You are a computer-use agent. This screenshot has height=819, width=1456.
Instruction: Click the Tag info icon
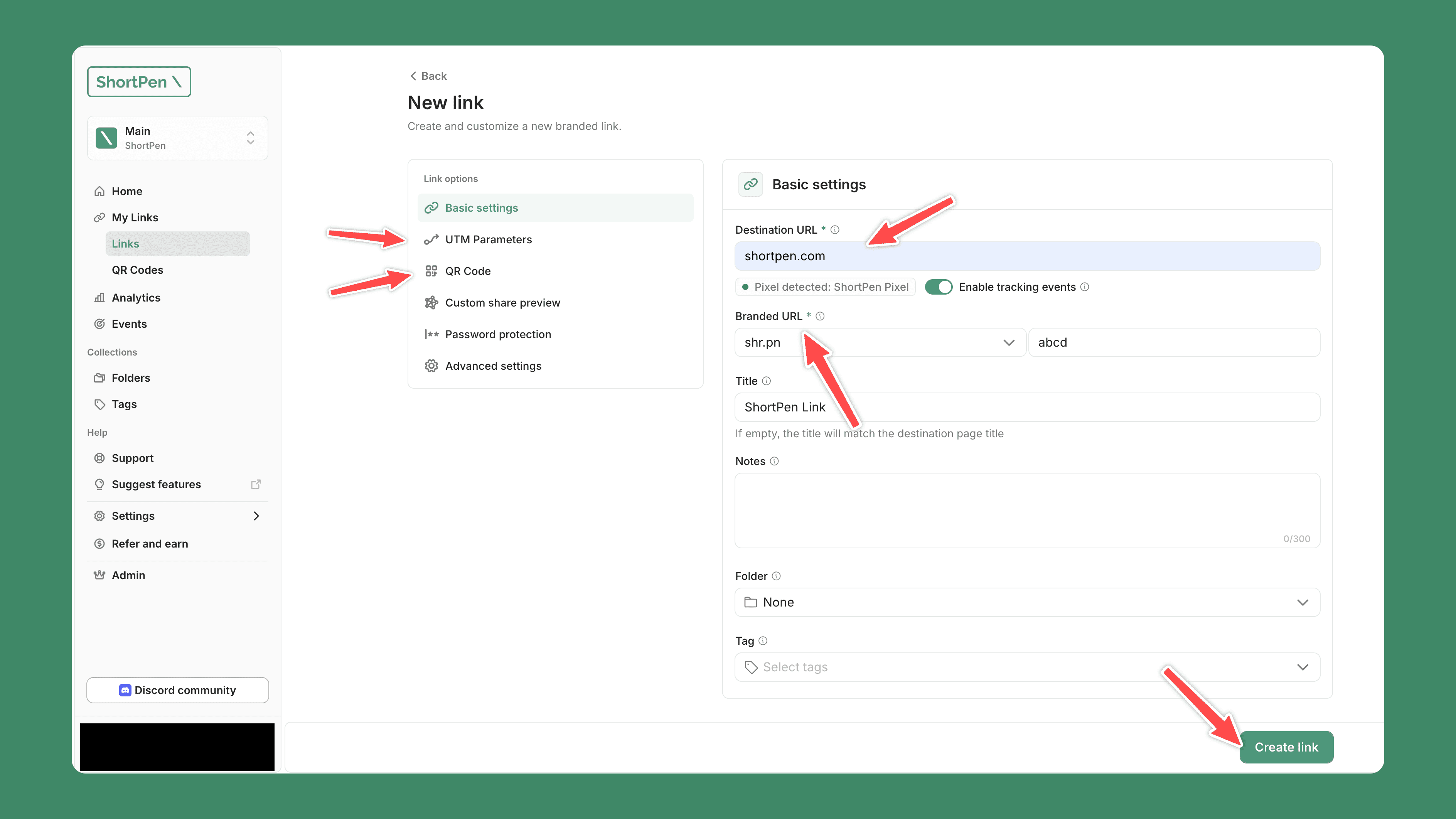coord(763,641)
